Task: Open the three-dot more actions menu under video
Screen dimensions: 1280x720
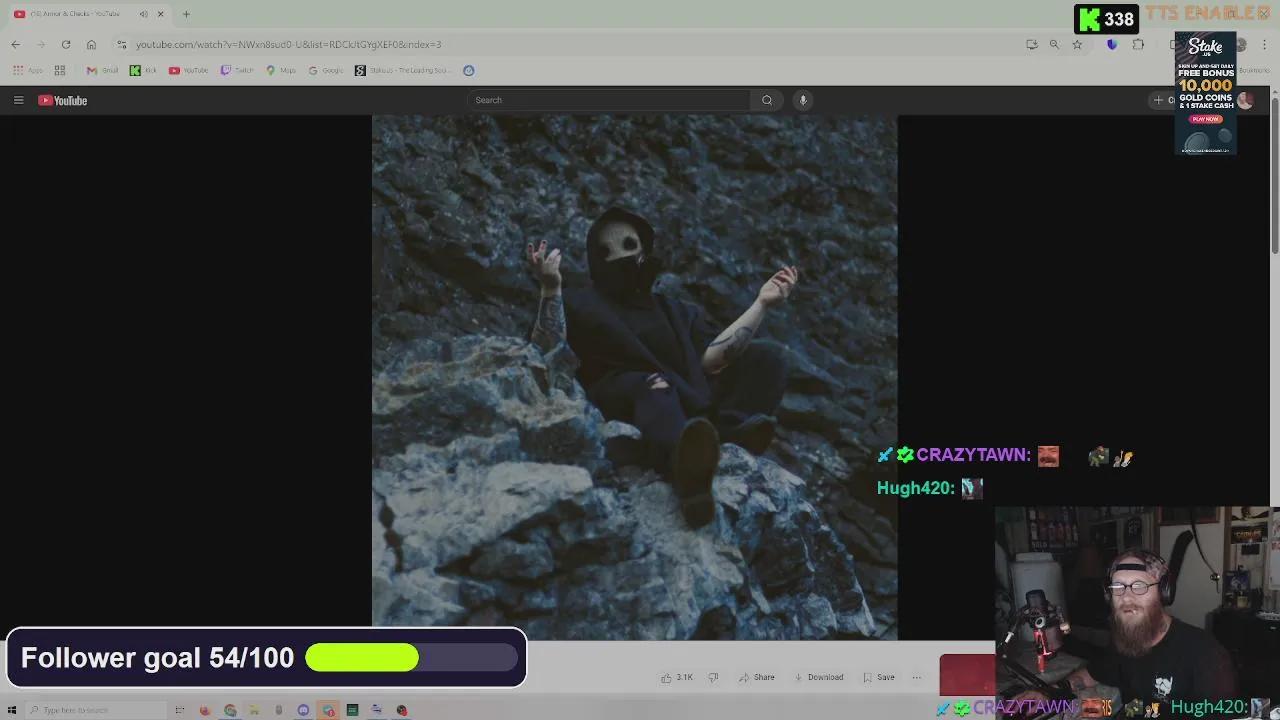Action: pyautogui.click(x=916, y=677)
